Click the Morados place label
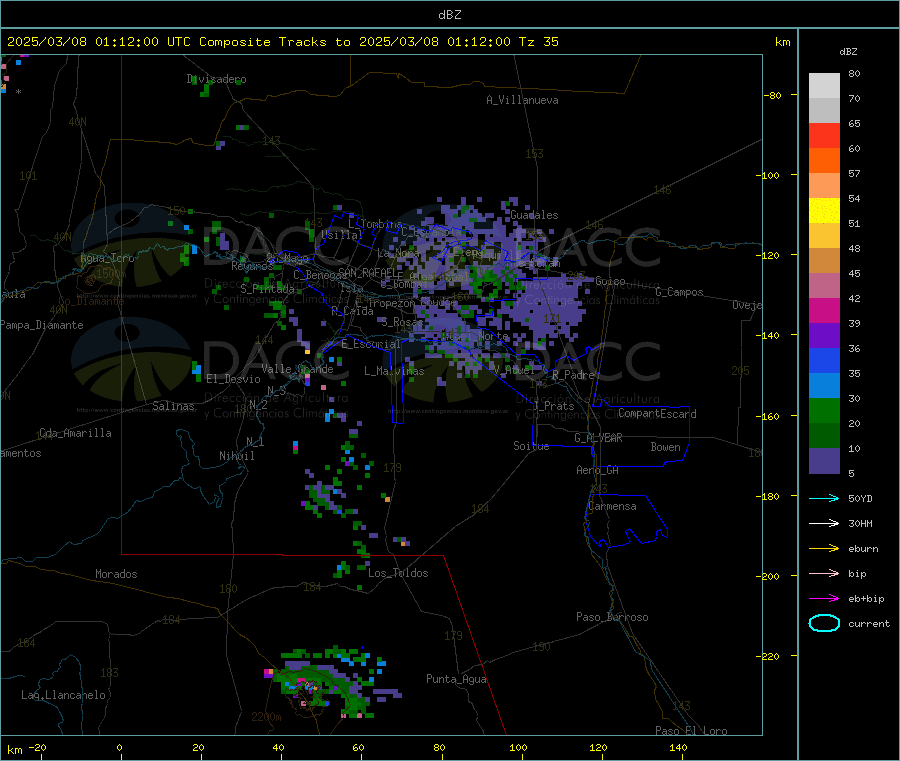 pos(116,574)
